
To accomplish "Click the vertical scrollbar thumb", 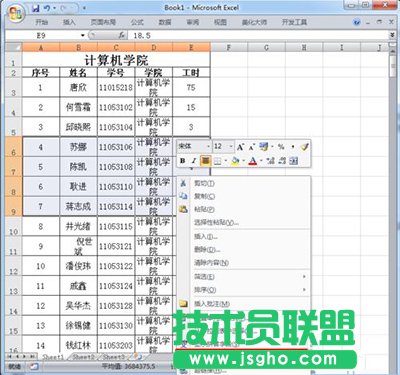I will (392, 67).
